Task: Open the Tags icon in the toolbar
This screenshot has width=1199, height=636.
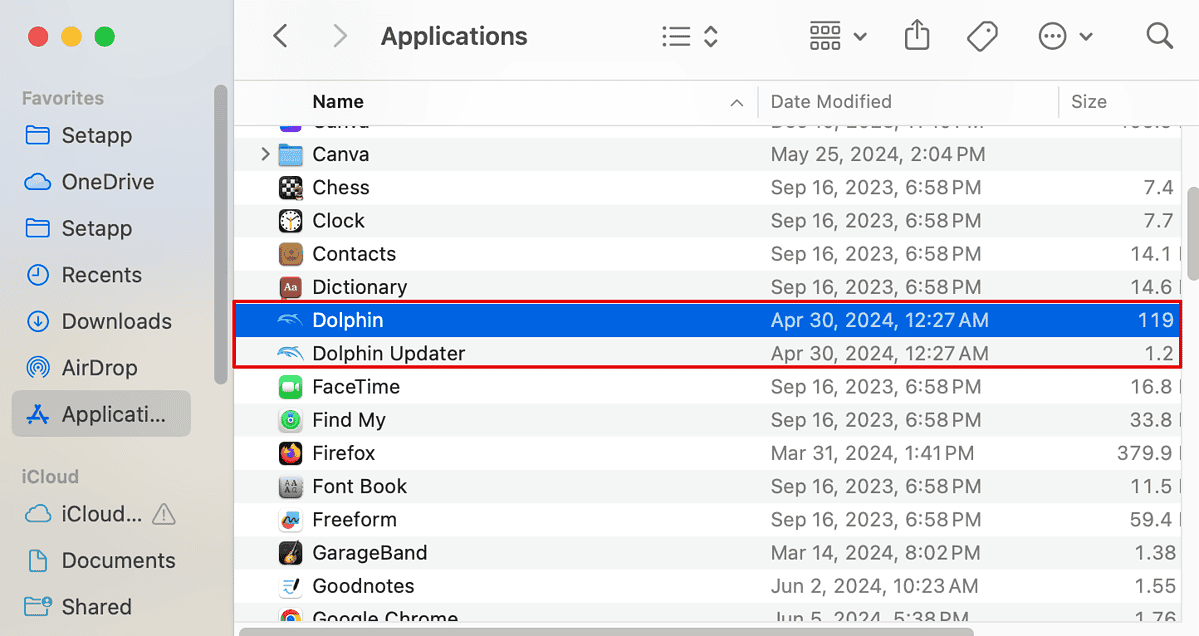Action: [x=981, y=35]
